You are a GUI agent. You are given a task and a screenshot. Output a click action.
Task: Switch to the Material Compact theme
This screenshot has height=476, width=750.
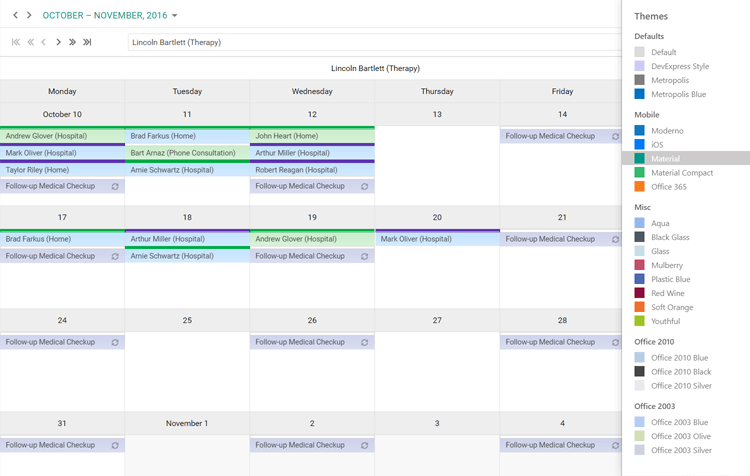click(682, 173)
